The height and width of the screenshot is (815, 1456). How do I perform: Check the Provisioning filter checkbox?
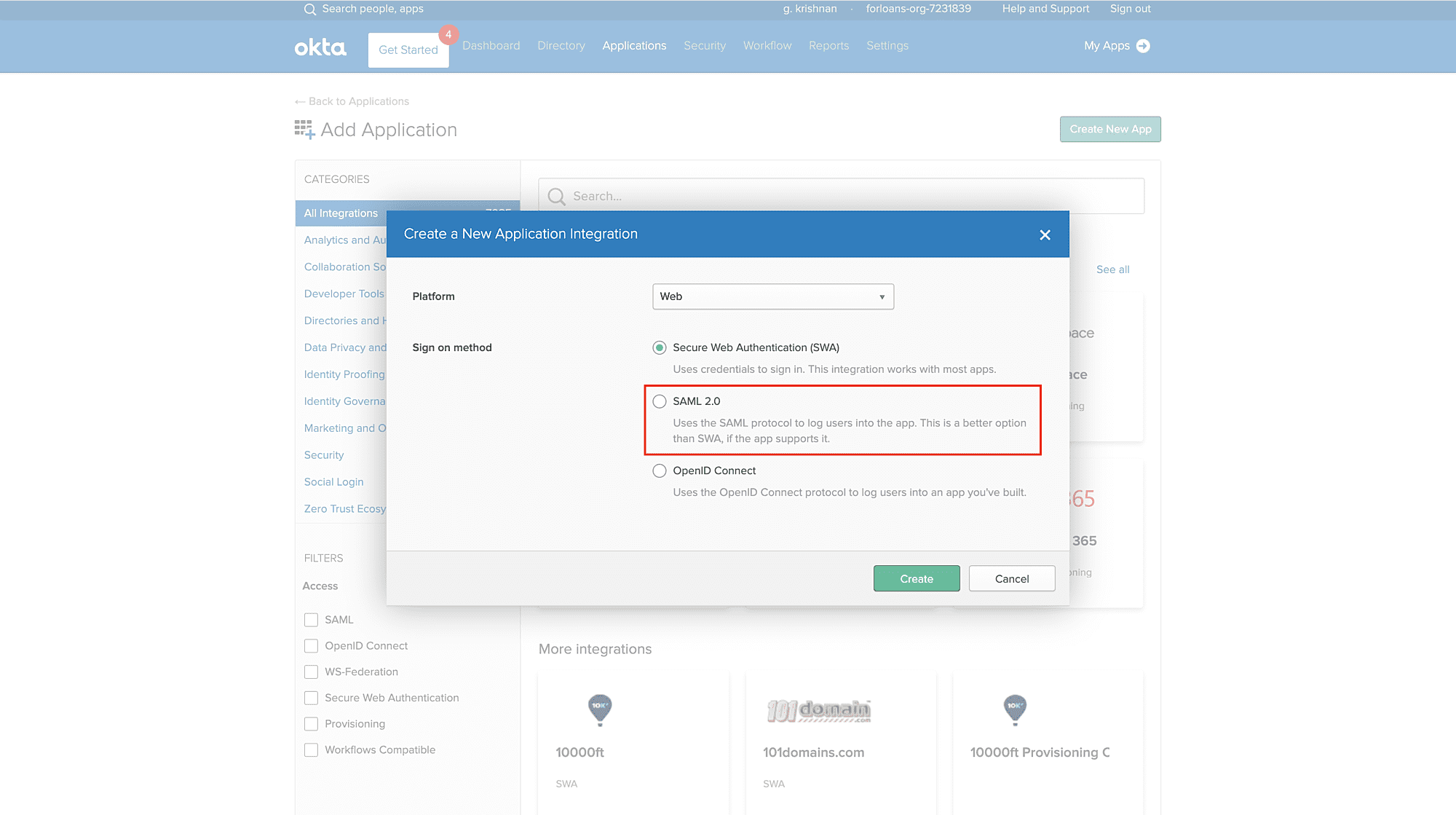click(x=311, y=724)
